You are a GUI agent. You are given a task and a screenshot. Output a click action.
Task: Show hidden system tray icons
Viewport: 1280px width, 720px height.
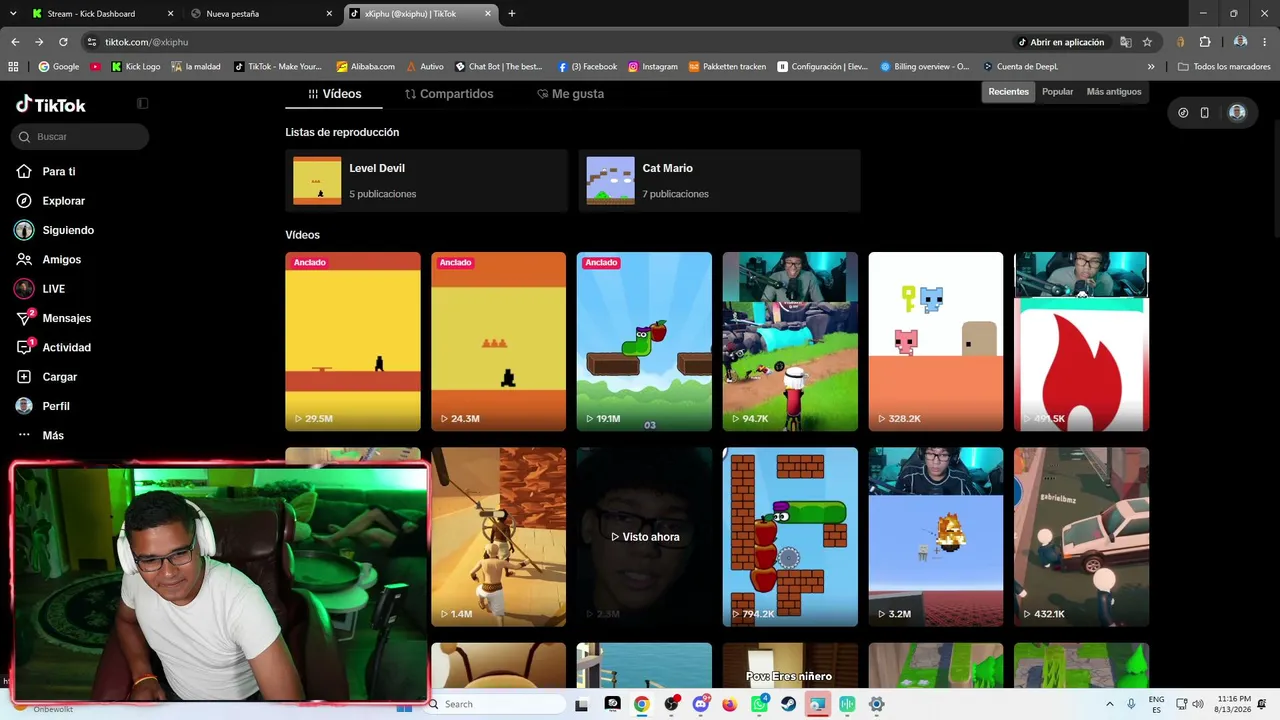click(1109, 704)
